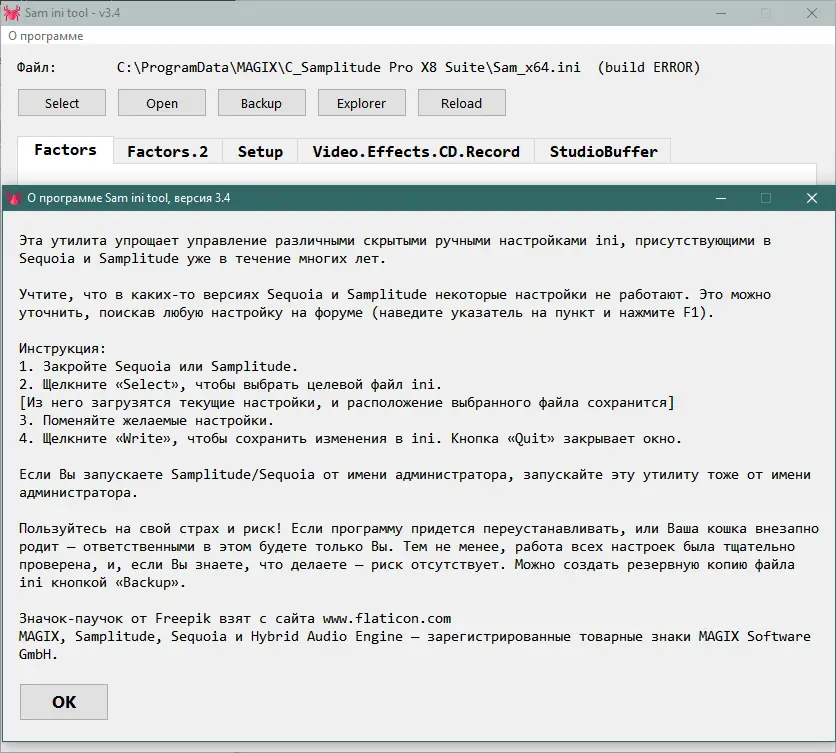Close the «О программе Sam ini tool» dialog

click(811, 198)
